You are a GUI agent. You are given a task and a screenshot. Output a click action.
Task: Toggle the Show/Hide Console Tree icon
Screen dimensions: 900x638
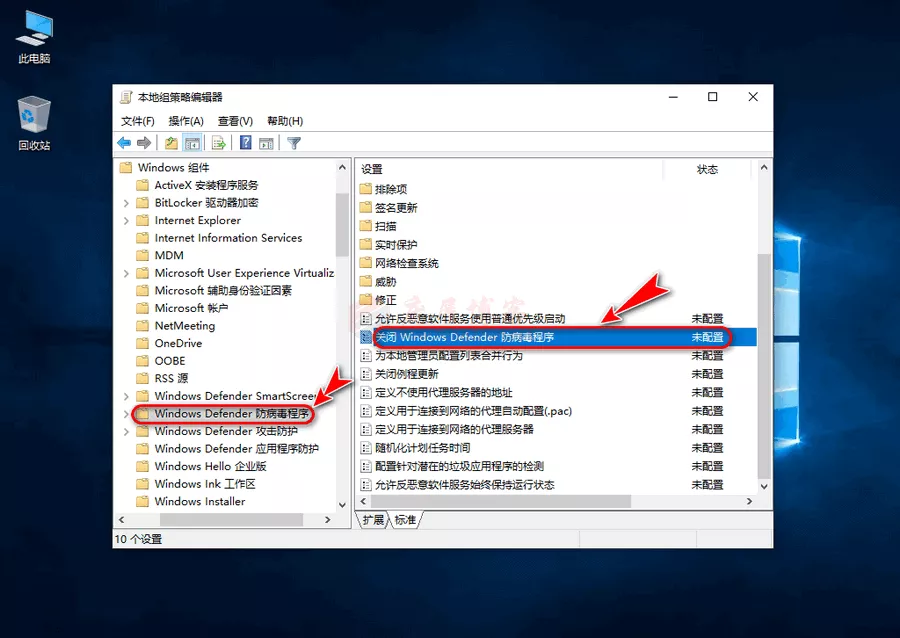point(192,143)
